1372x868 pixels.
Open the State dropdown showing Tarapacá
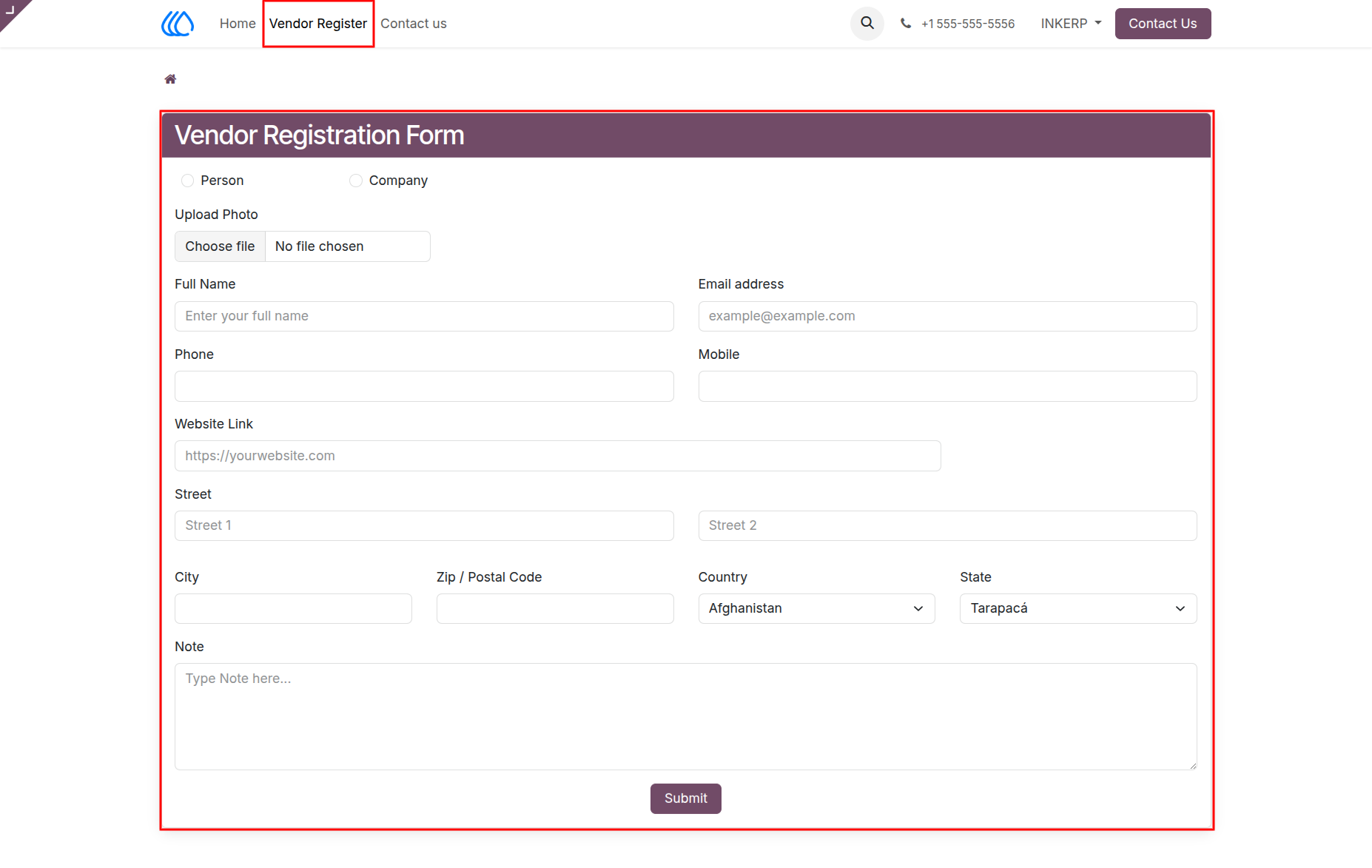tap(1078, 608)
